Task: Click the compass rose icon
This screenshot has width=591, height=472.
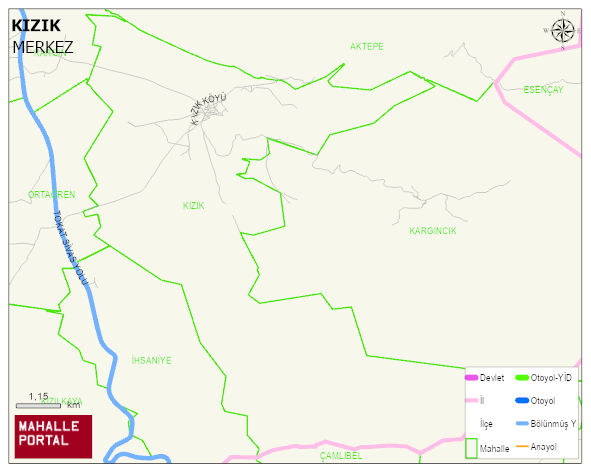Action: point(562,31)
